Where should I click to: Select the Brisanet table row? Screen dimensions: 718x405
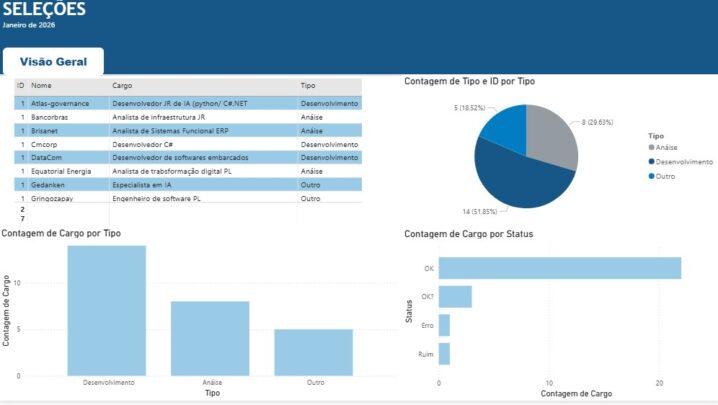[188, 131]
